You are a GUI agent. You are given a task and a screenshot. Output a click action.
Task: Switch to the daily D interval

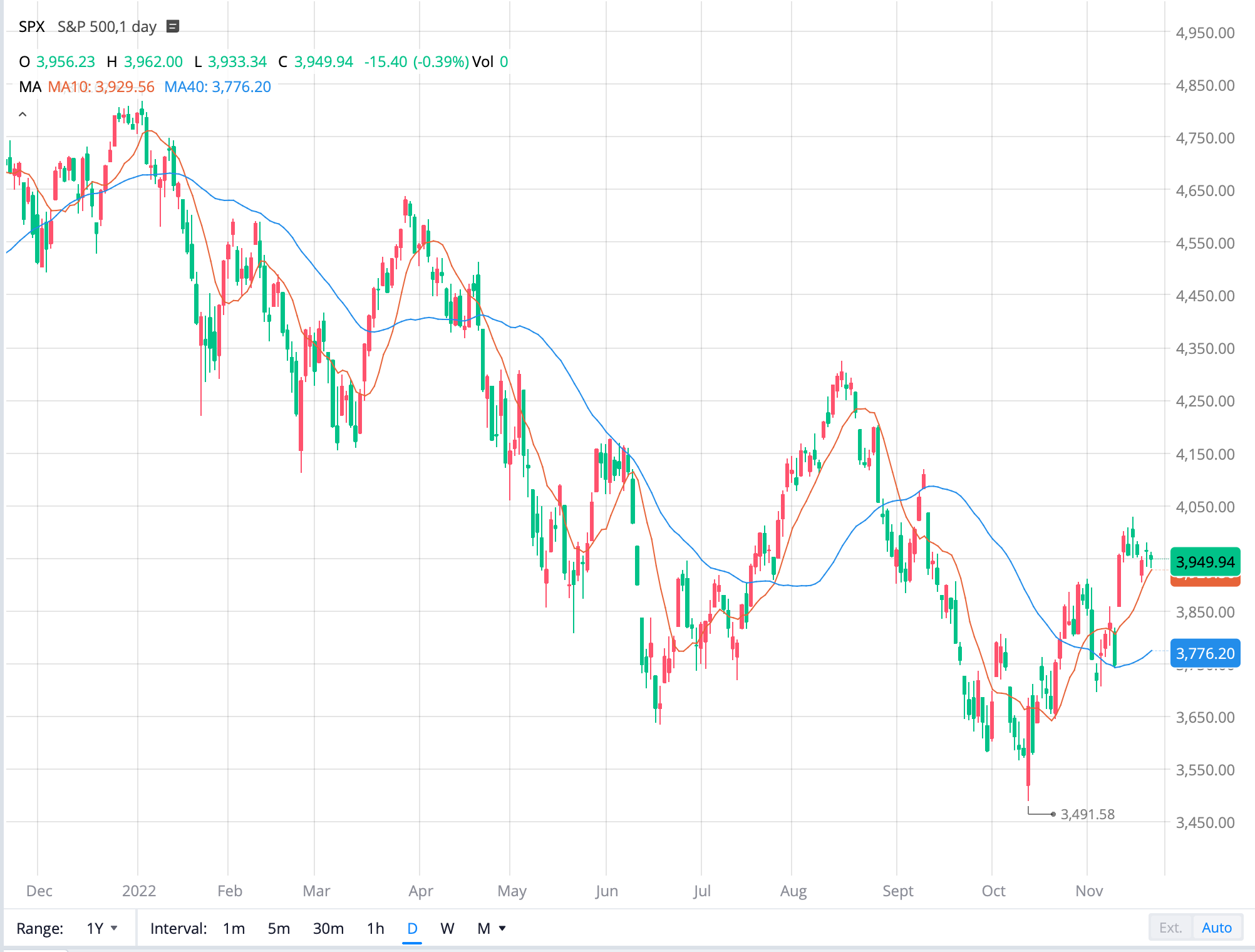click(412, 929)
